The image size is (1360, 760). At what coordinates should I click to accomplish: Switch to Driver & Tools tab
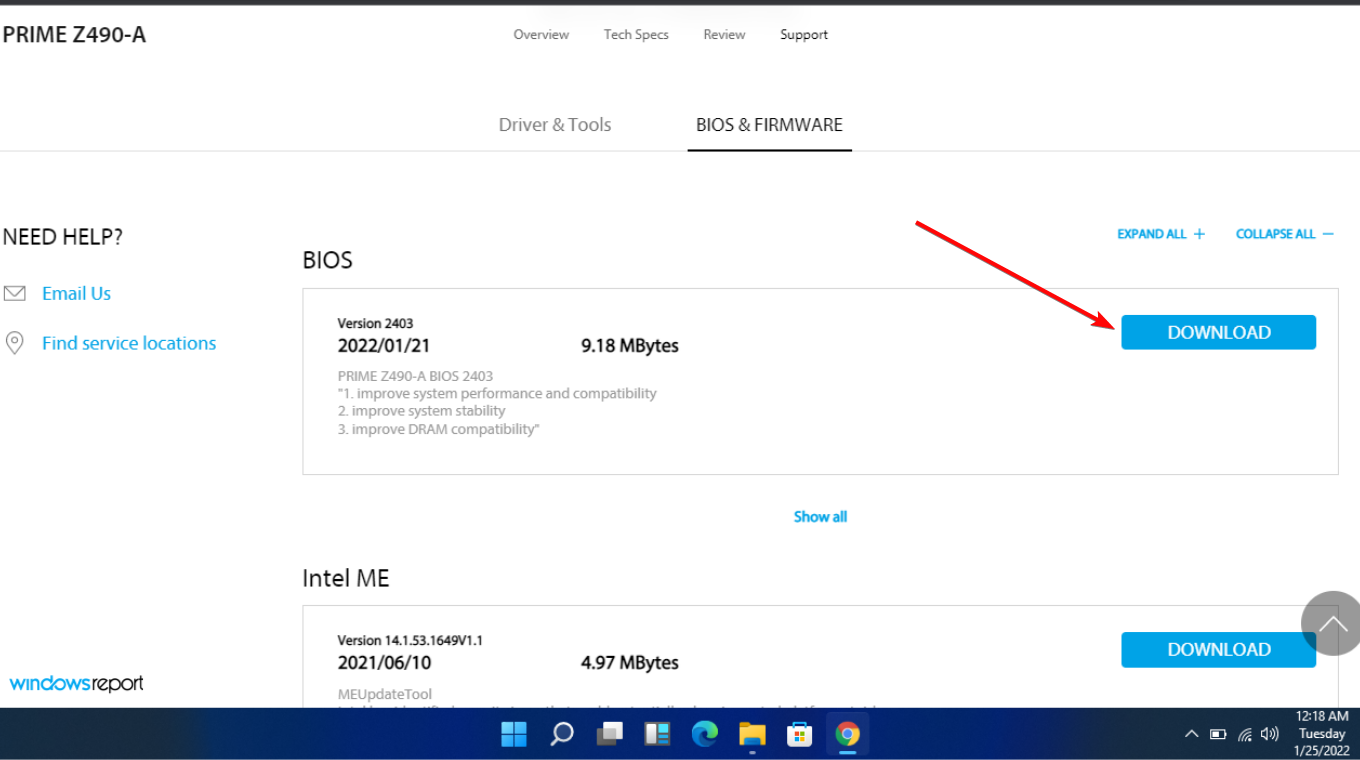[x=555, y=125]
